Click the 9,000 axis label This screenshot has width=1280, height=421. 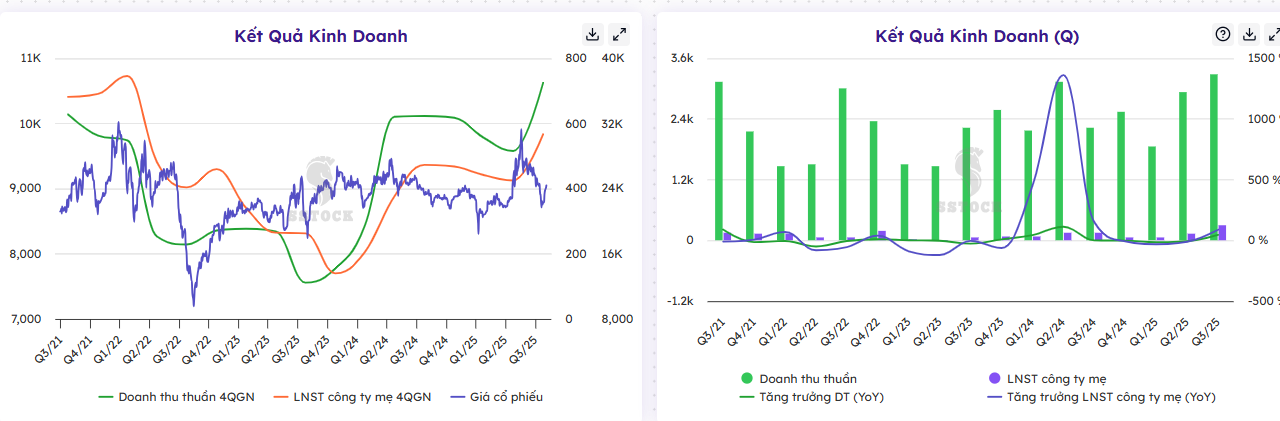[25, 189]
